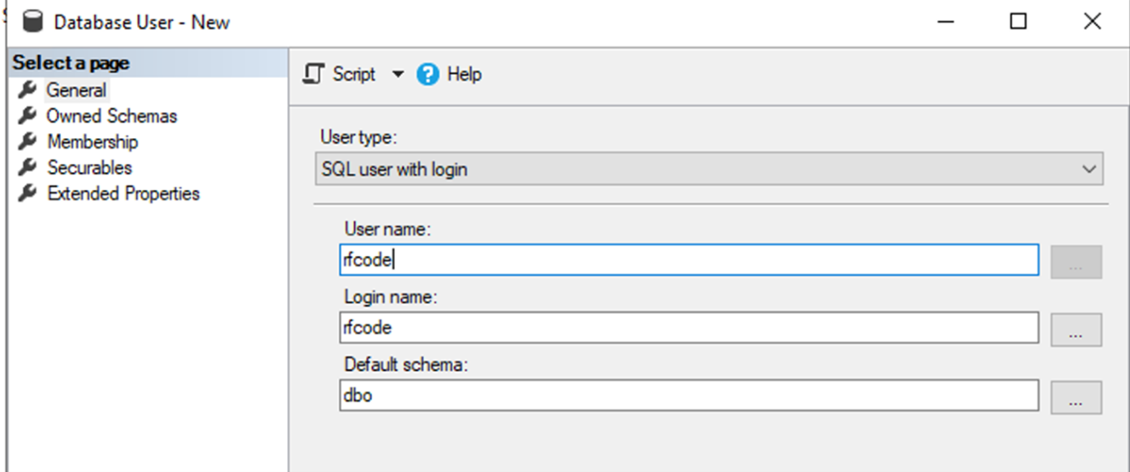Maximize the Database User dialog
The height and width of the screenshot is (472, 1130).
click(1018, 21)
